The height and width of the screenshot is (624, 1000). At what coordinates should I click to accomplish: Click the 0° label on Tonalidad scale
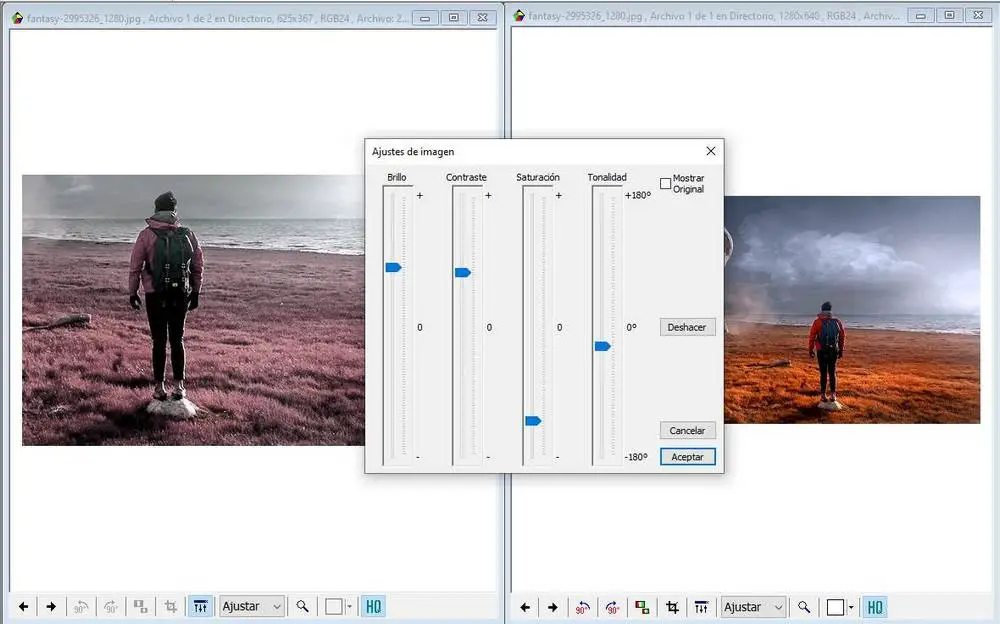pos(631,327)
